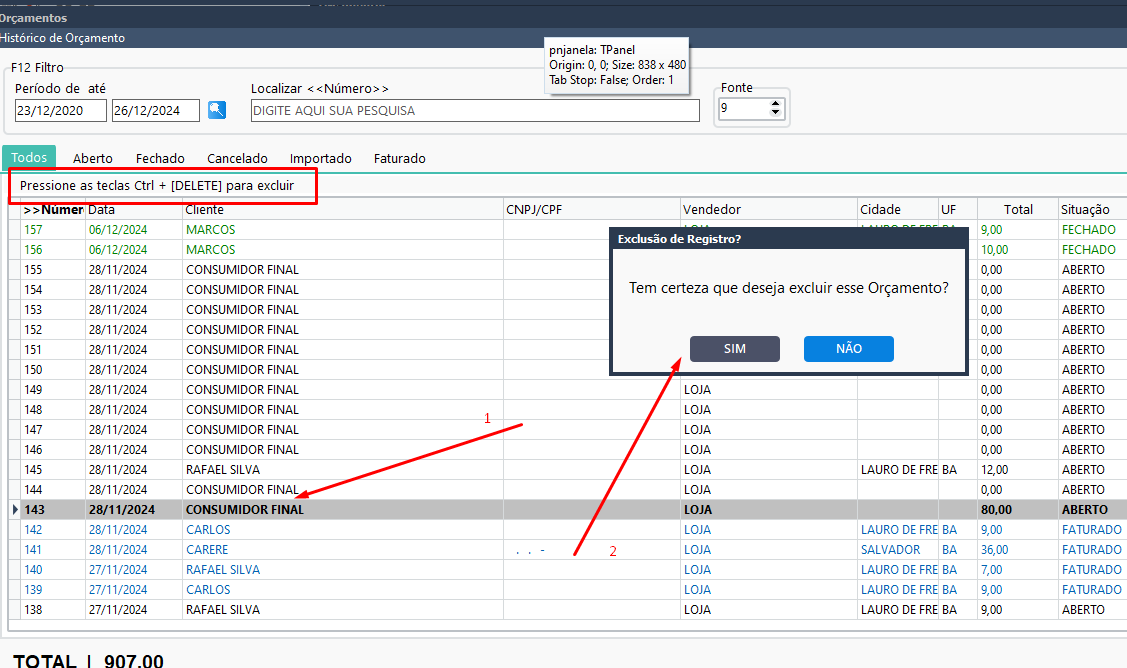Select the Cancelado tab
The width and height of the screenshot is (1127, 668).
tap(237, 158)
